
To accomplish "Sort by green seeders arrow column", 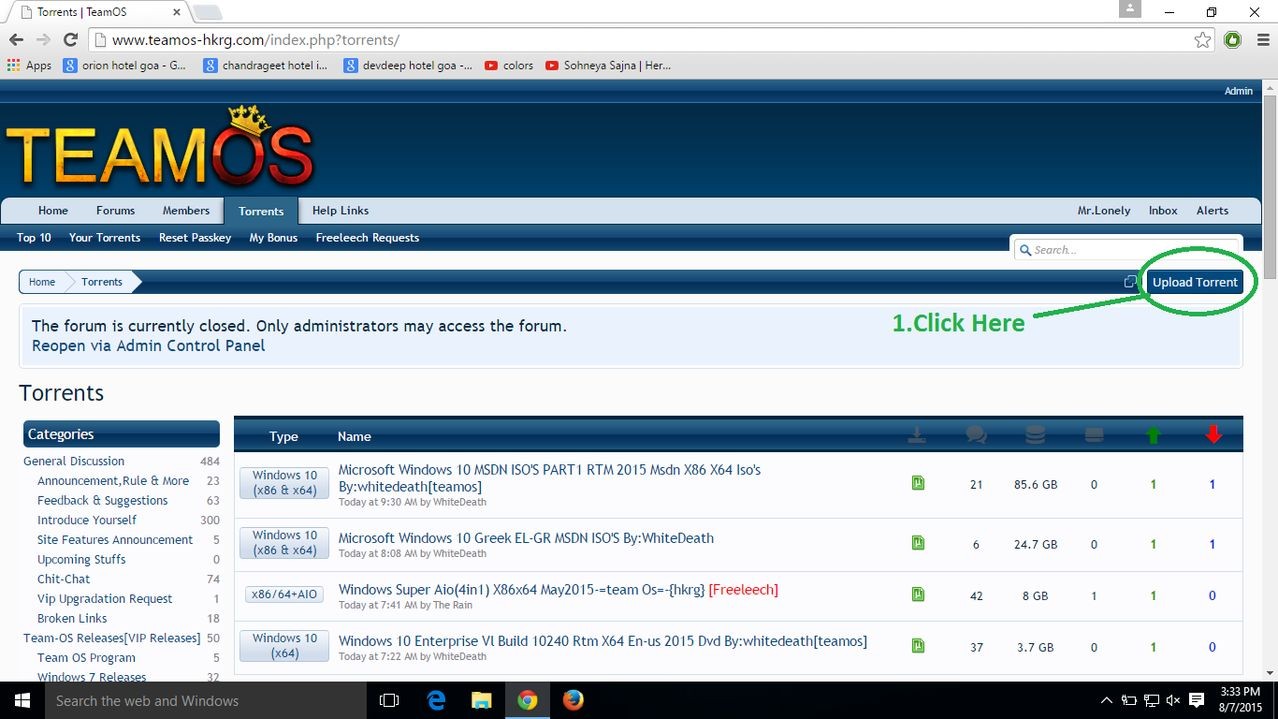I will (x=1153, y=435).
